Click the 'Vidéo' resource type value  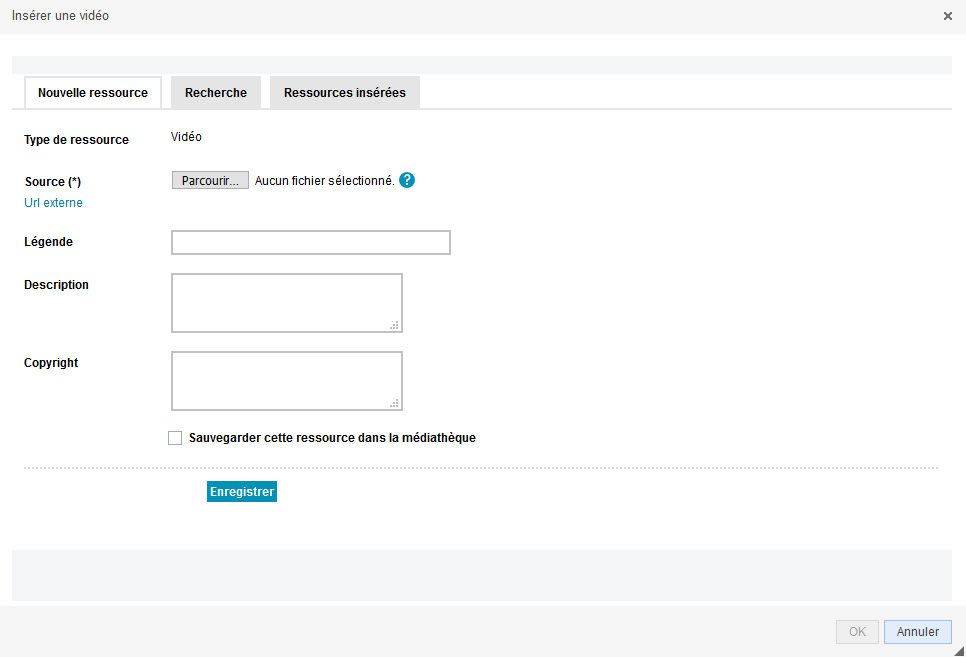186,137
